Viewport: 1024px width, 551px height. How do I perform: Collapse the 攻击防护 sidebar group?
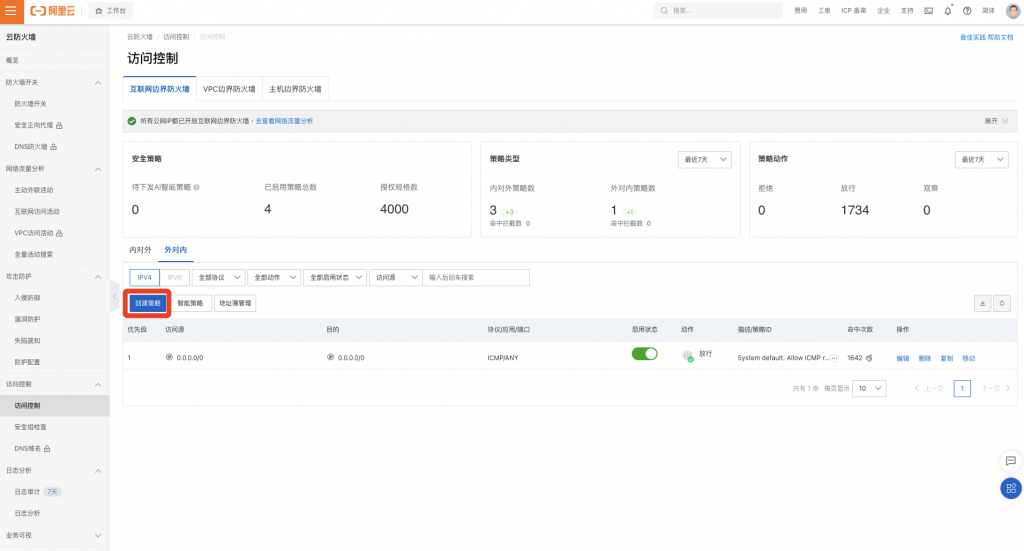(x=98, y=277)
